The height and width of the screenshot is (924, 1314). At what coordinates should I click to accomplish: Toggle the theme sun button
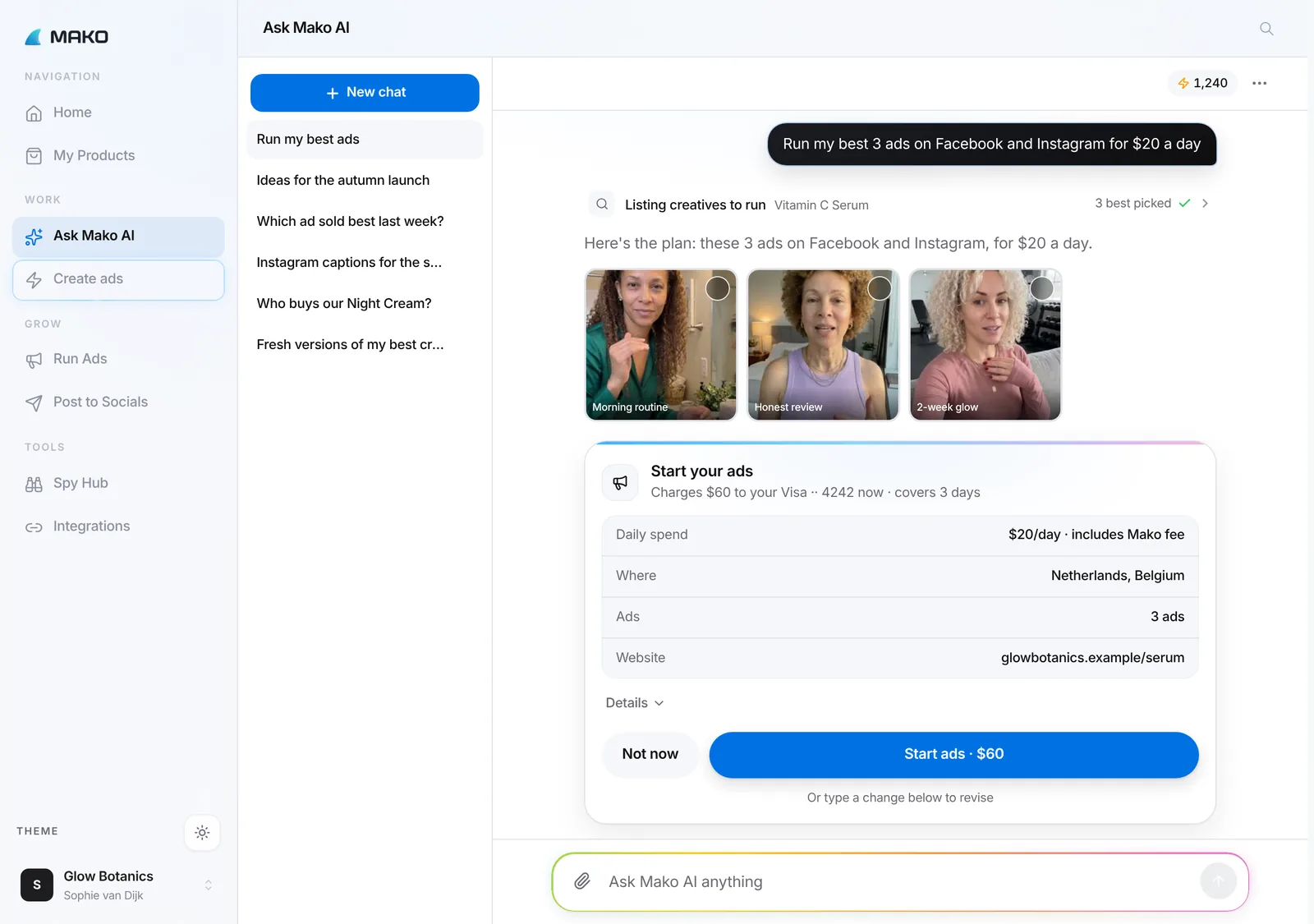pos(202,832)
